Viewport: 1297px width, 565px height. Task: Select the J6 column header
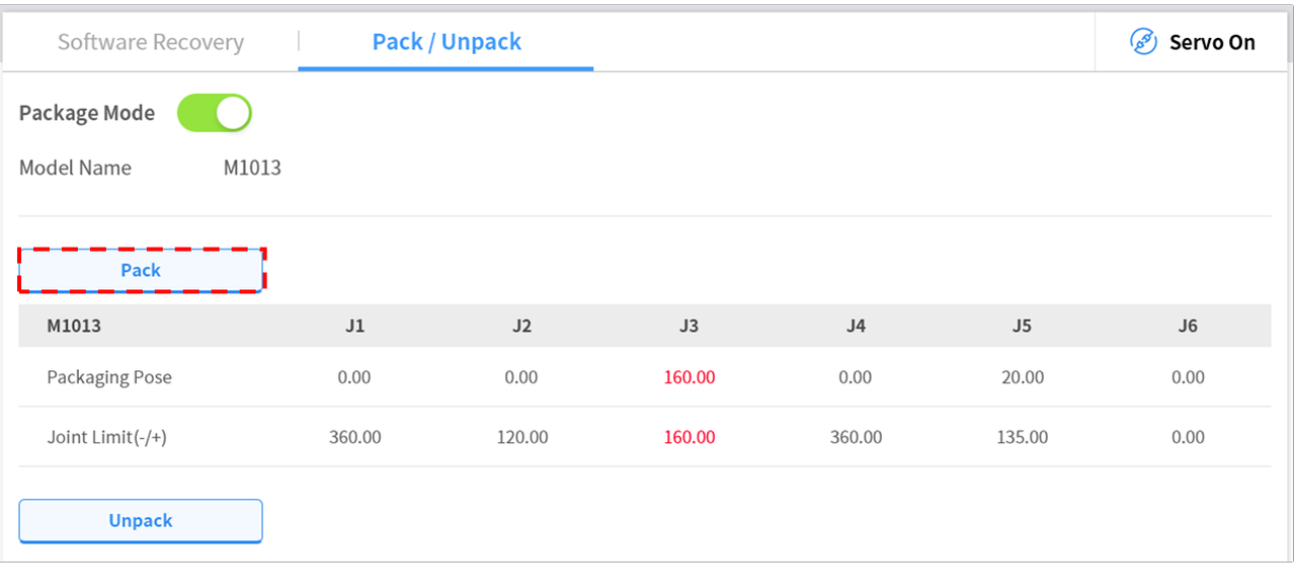pos(1188,326)
